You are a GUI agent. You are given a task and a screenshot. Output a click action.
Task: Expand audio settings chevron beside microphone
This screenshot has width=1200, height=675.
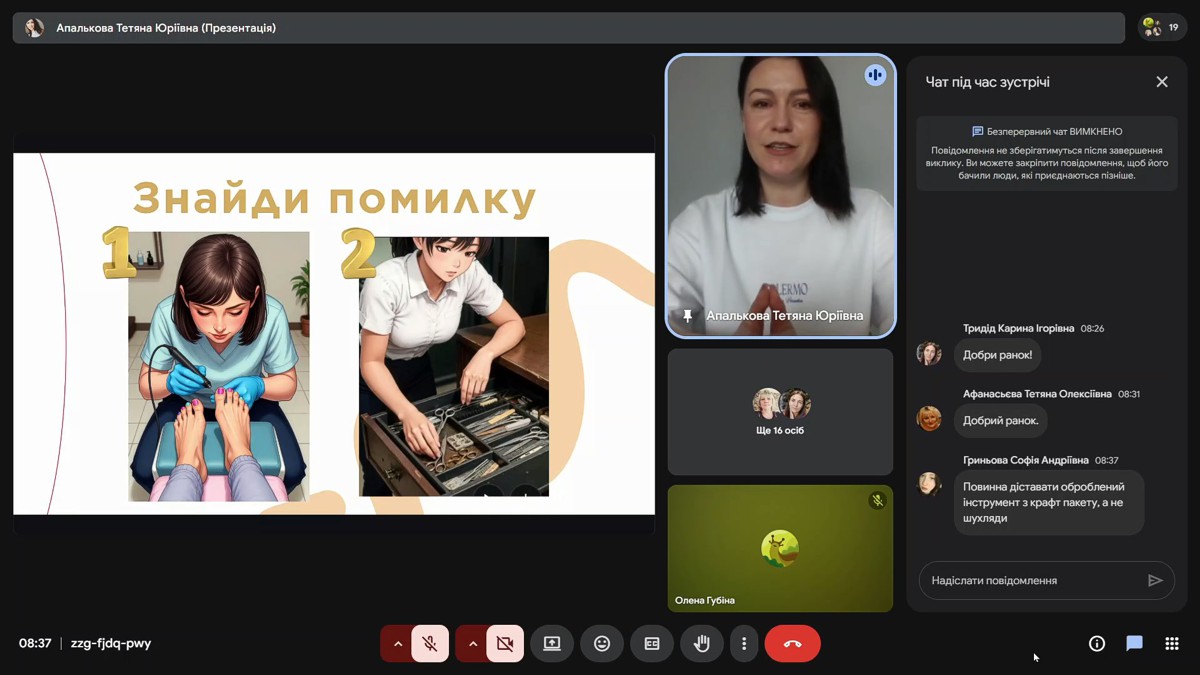click(398, 644)
